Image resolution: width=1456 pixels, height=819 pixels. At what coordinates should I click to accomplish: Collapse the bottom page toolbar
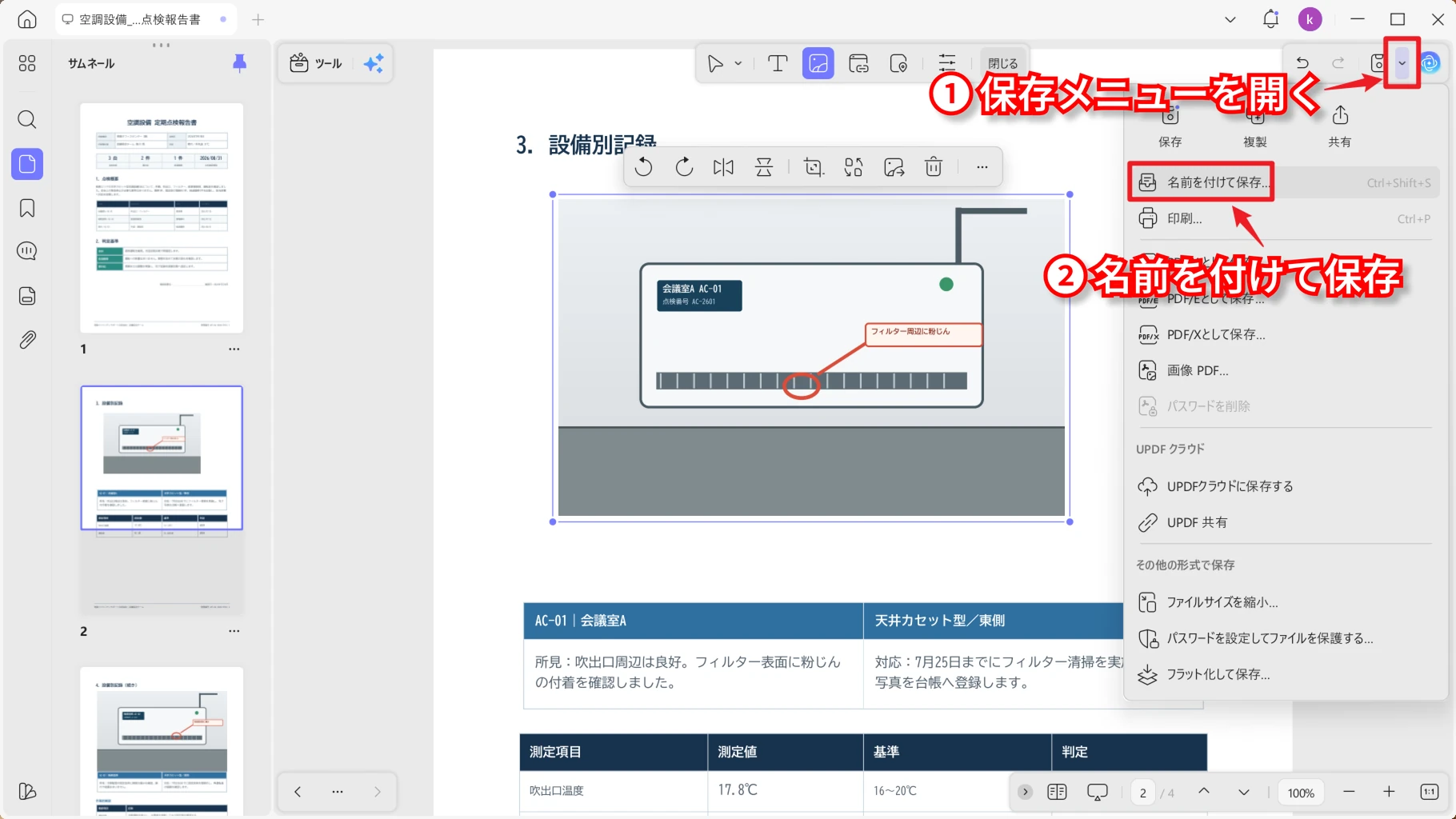point(1025,792)
